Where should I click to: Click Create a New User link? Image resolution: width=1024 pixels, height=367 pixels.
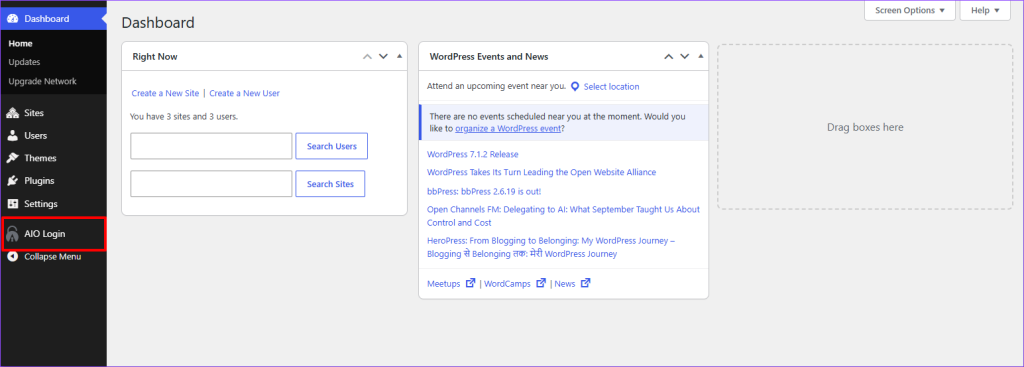click(x=244, y=93)
